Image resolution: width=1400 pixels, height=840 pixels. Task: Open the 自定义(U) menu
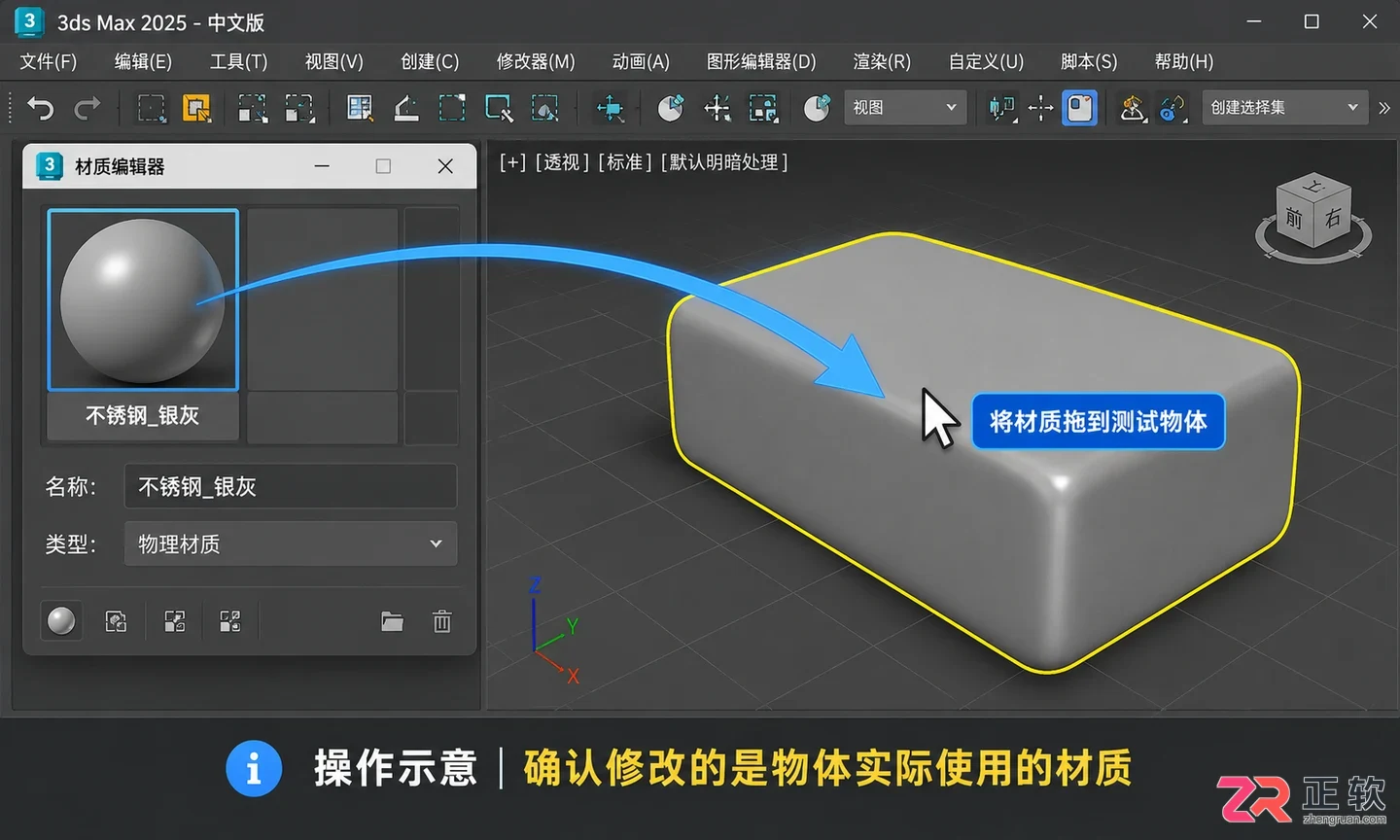tap(986, 61)
